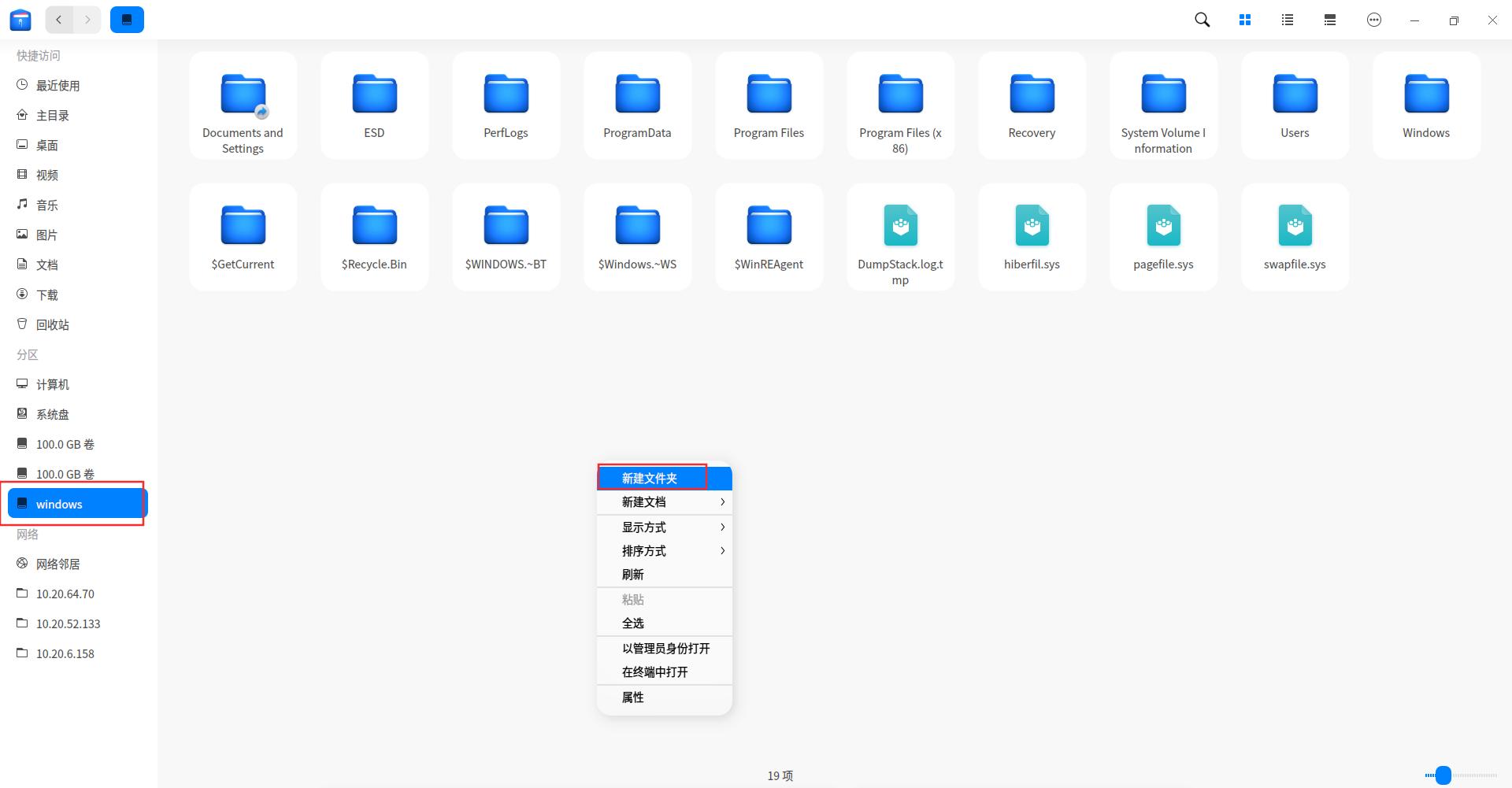Open the Documents and Settings folder
This screenshot has height=788, width=1512.
coord(243,105)
